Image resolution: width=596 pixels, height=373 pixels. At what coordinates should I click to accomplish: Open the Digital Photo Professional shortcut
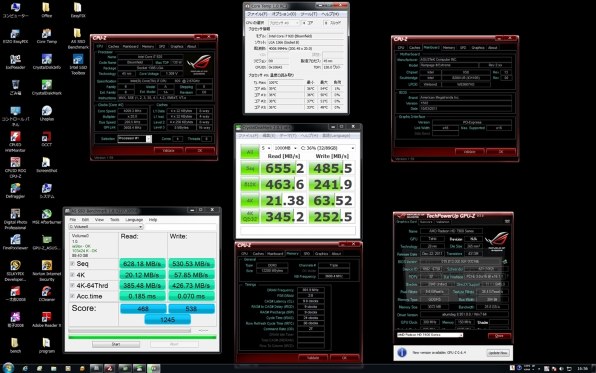[15, 219]
